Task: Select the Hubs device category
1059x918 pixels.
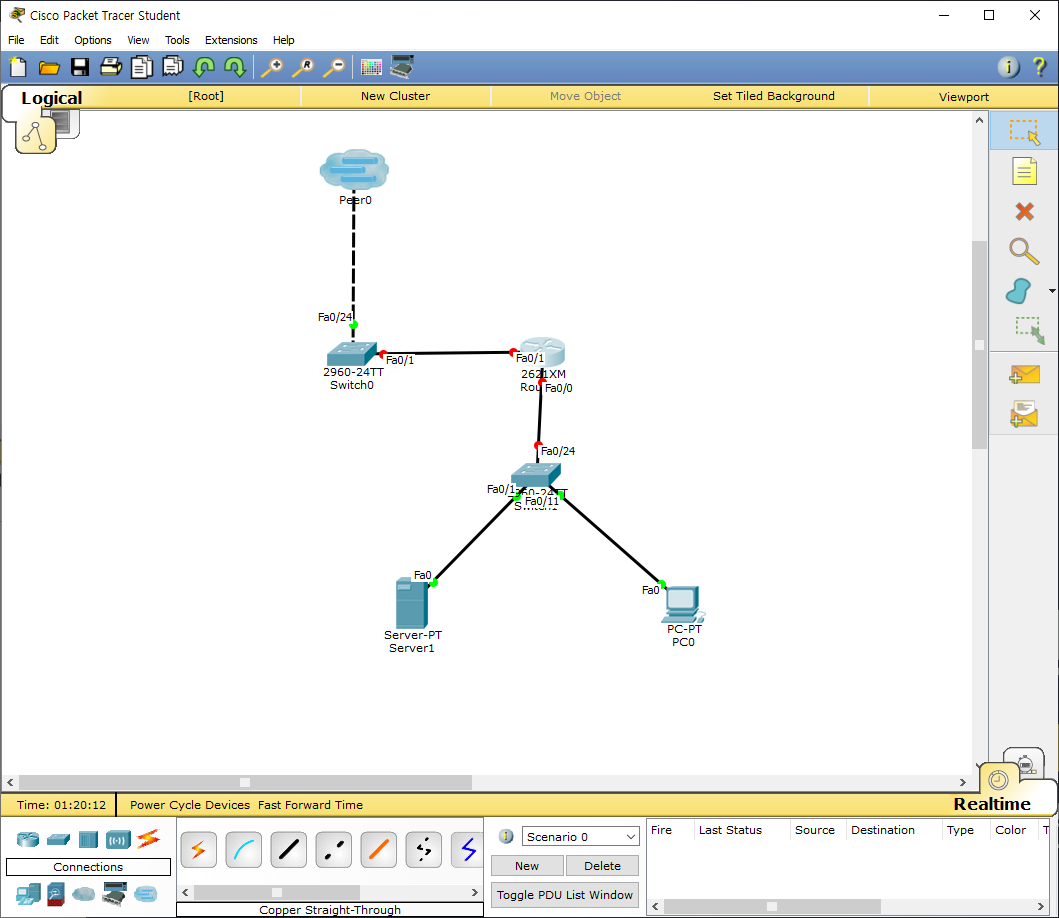Action: point(88,840)
